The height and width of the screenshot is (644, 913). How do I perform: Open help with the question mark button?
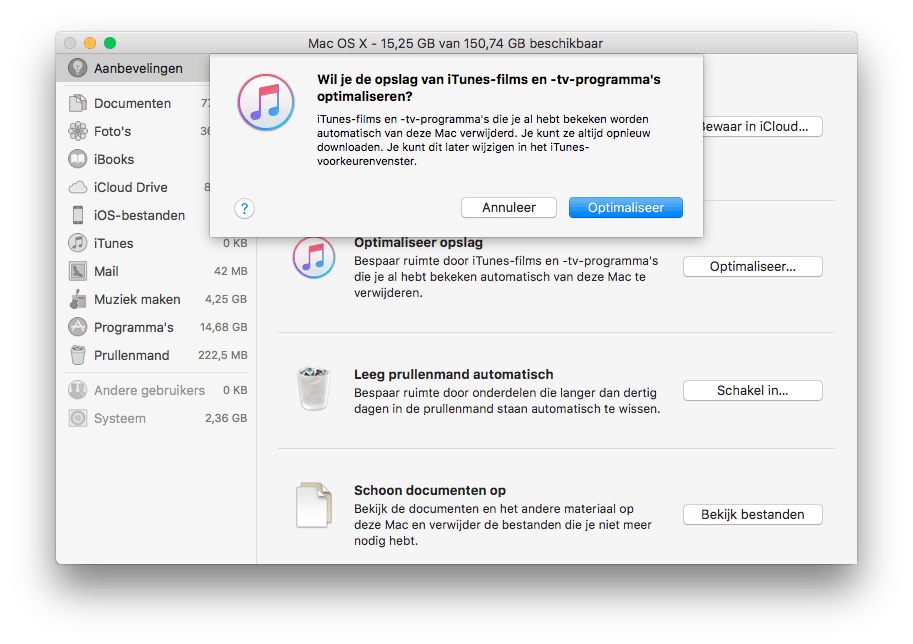tap(245, 208)
